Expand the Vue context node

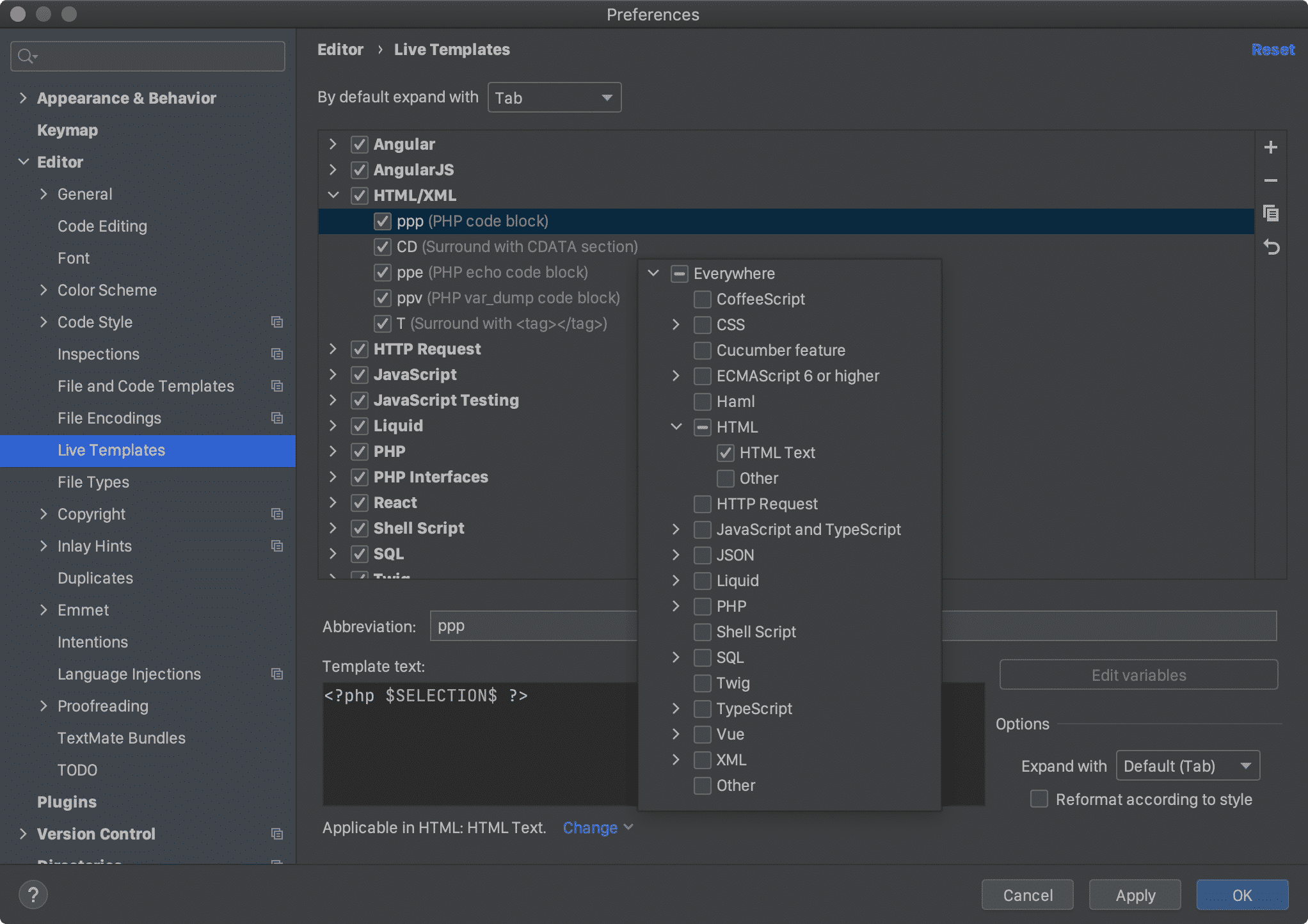pos(676,734)
